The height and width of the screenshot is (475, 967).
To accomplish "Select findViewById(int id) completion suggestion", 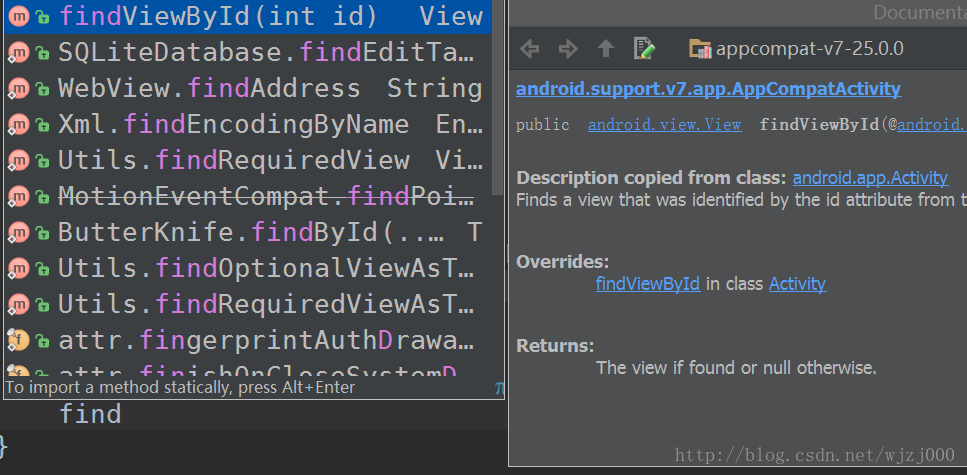I will 248,17.
